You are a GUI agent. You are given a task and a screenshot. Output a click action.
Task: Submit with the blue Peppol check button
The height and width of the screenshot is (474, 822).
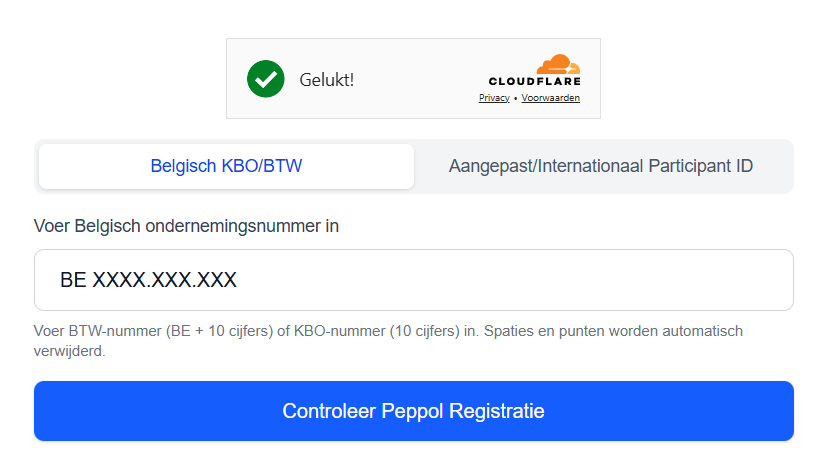[413, 411]
